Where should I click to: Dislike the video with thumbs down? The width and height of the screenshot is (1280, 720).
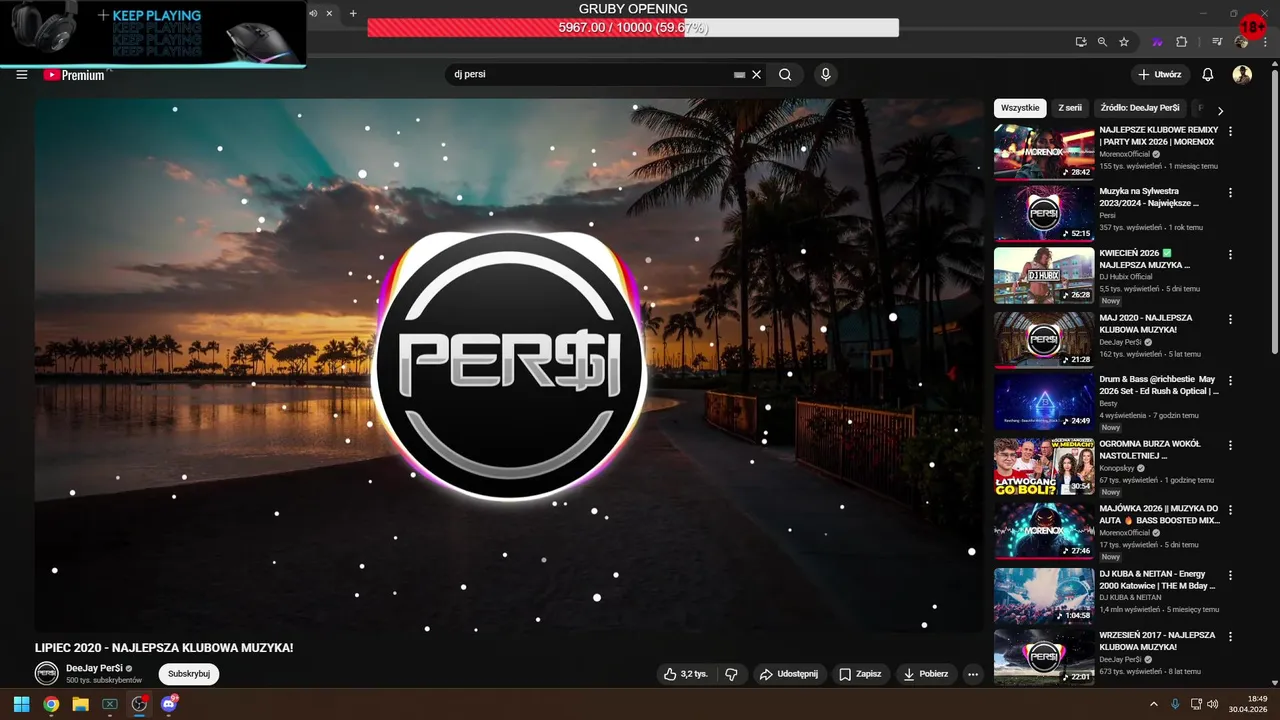click(731, 674)
